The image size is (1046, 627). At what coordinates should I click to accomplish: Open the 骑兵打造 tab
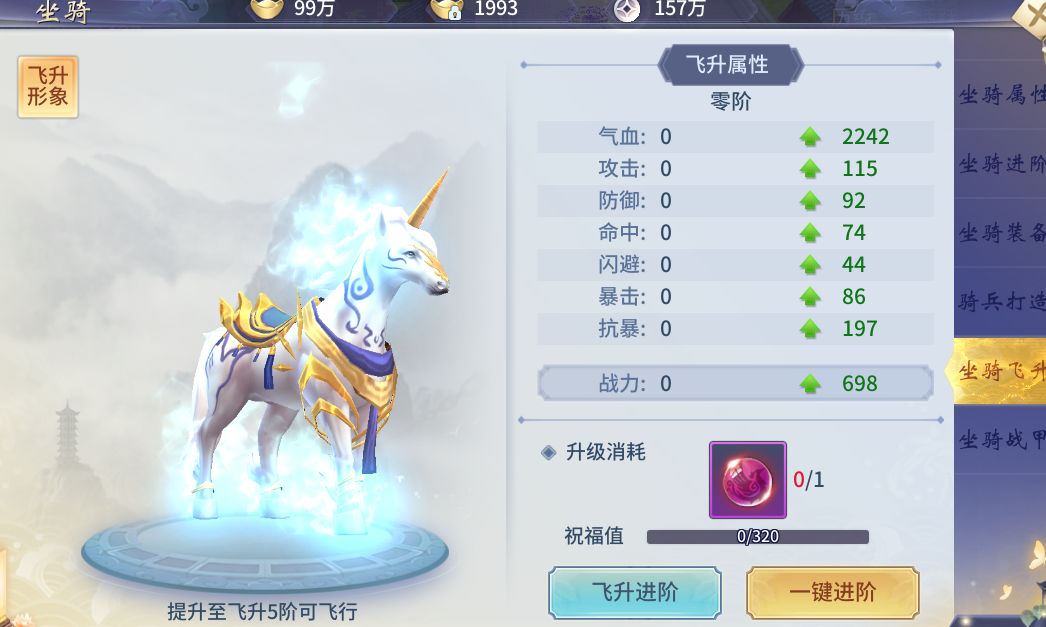pyautogui.click(x=1000, y=301)
